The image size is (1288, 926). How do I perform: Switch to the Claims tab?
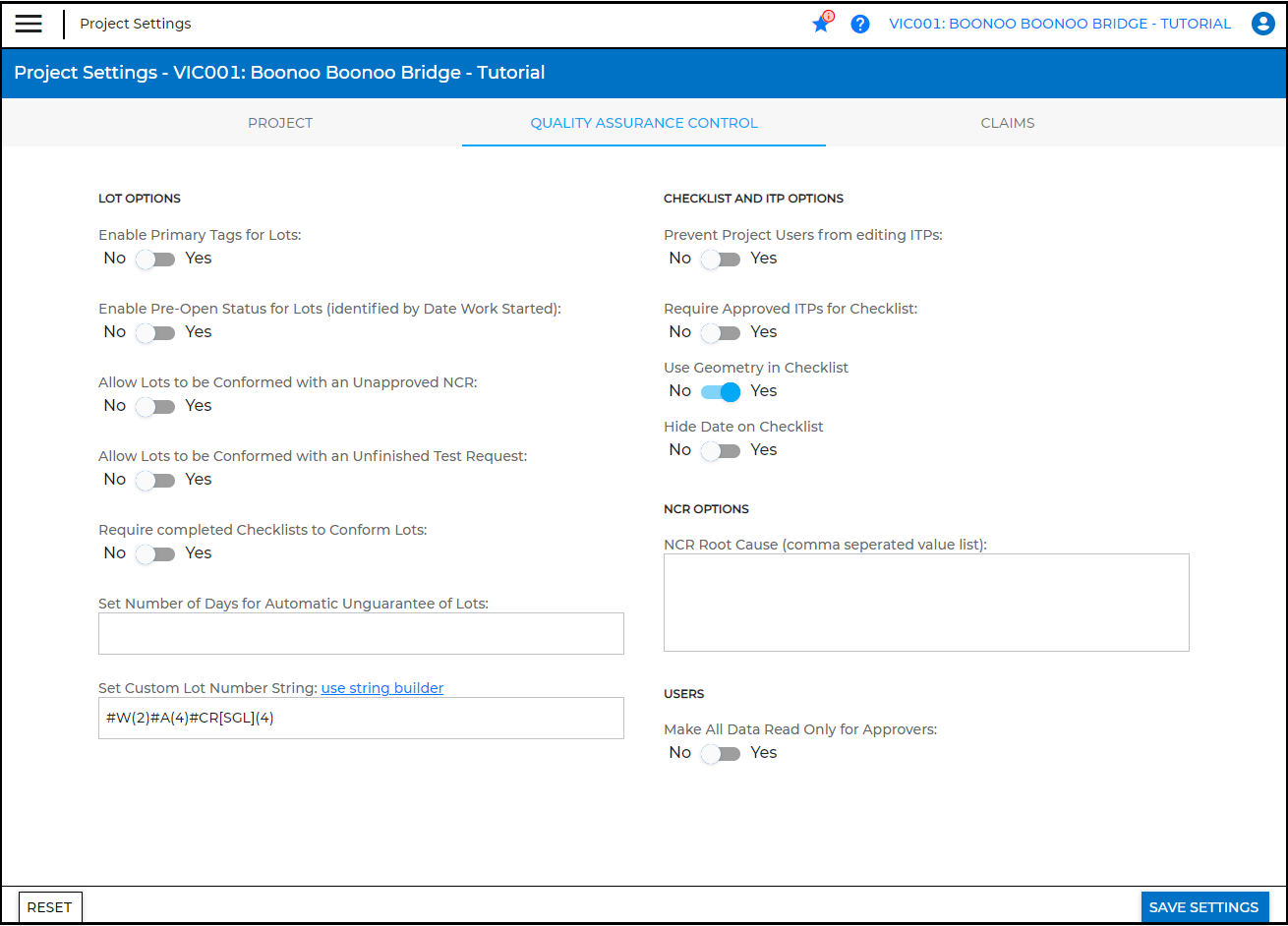pyautogui.click(x=1007, y=124)
